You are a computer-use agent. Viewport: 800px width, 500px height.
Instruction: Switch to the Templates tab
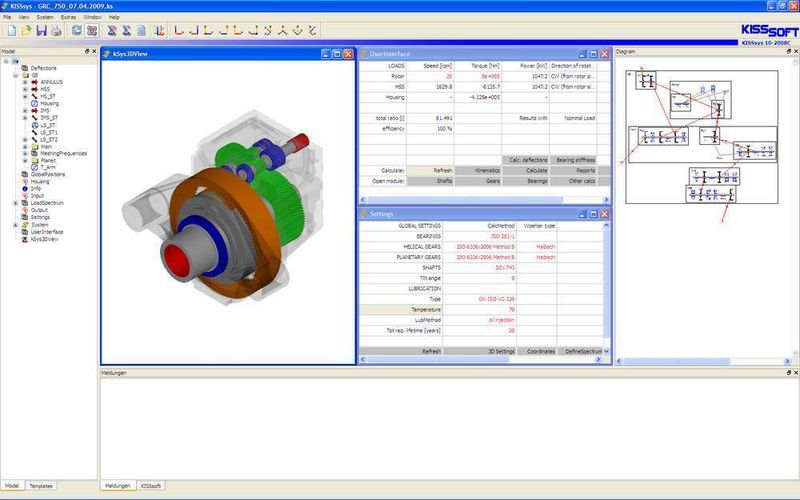point(41,486)
